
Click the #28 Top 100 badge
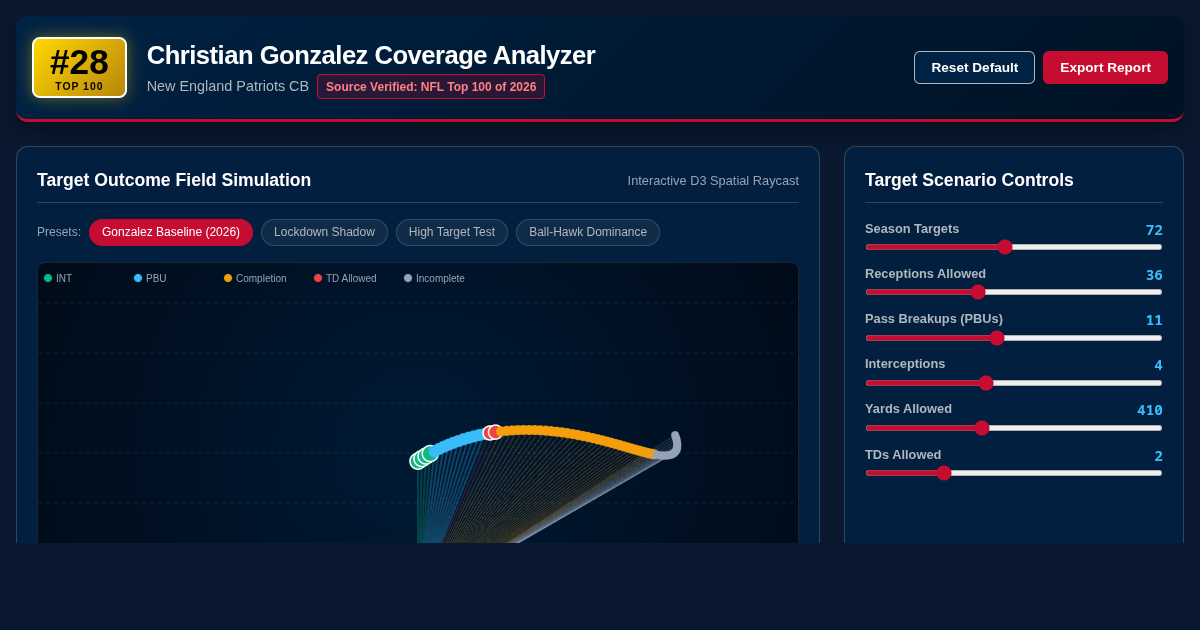(x=79, y=67)
